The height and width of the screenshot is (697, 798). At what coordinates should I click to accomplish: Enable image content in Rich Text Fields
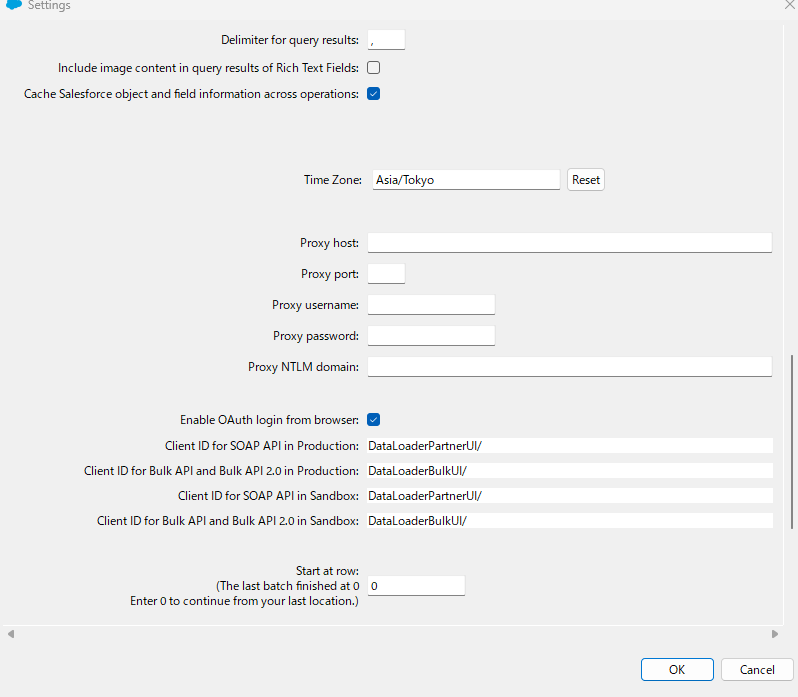(x=374, y=68)
